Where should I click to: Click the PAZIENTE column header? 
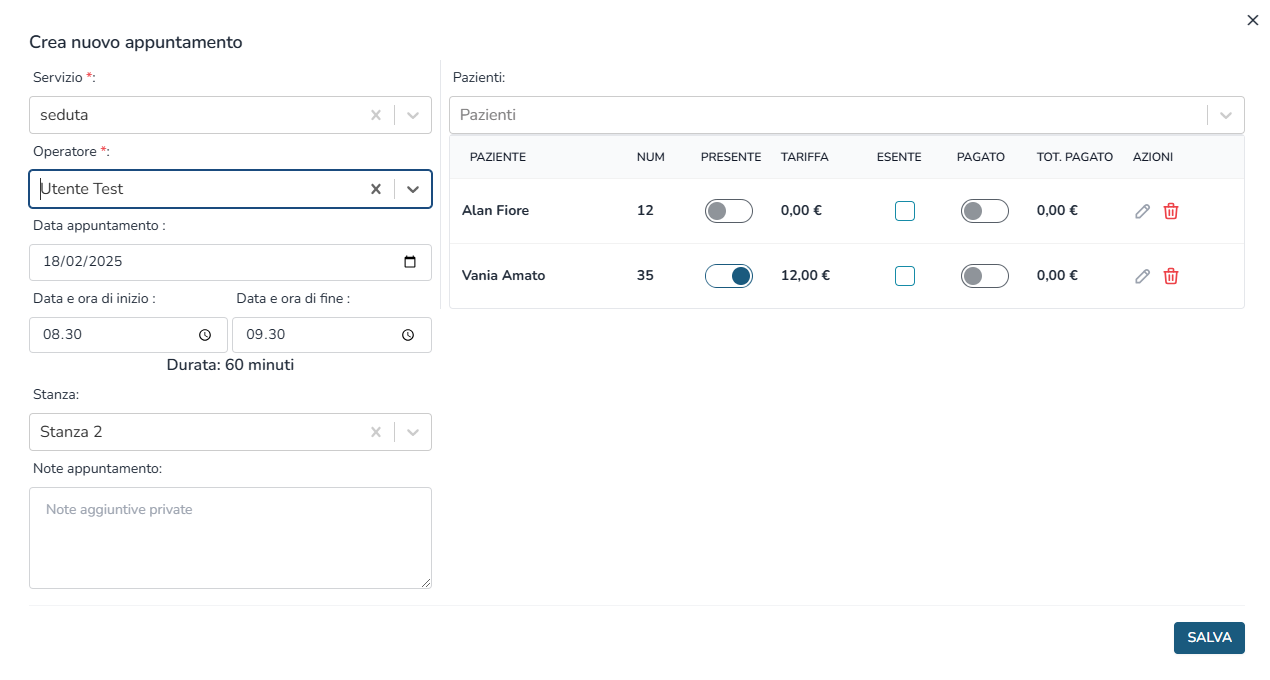point(498,157)
